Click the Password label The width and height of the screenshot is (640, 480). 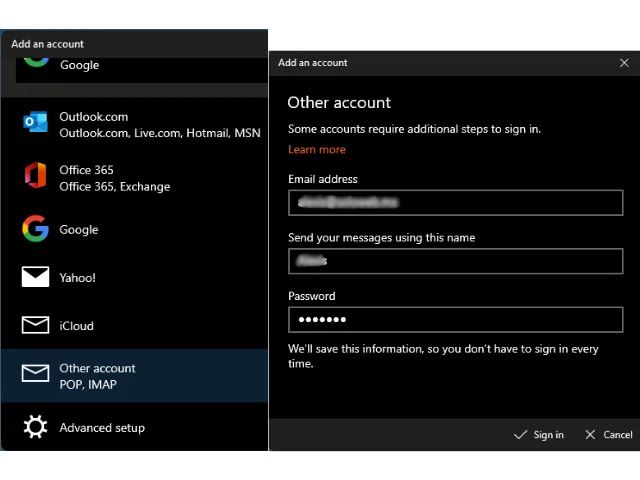coord(311,296)
